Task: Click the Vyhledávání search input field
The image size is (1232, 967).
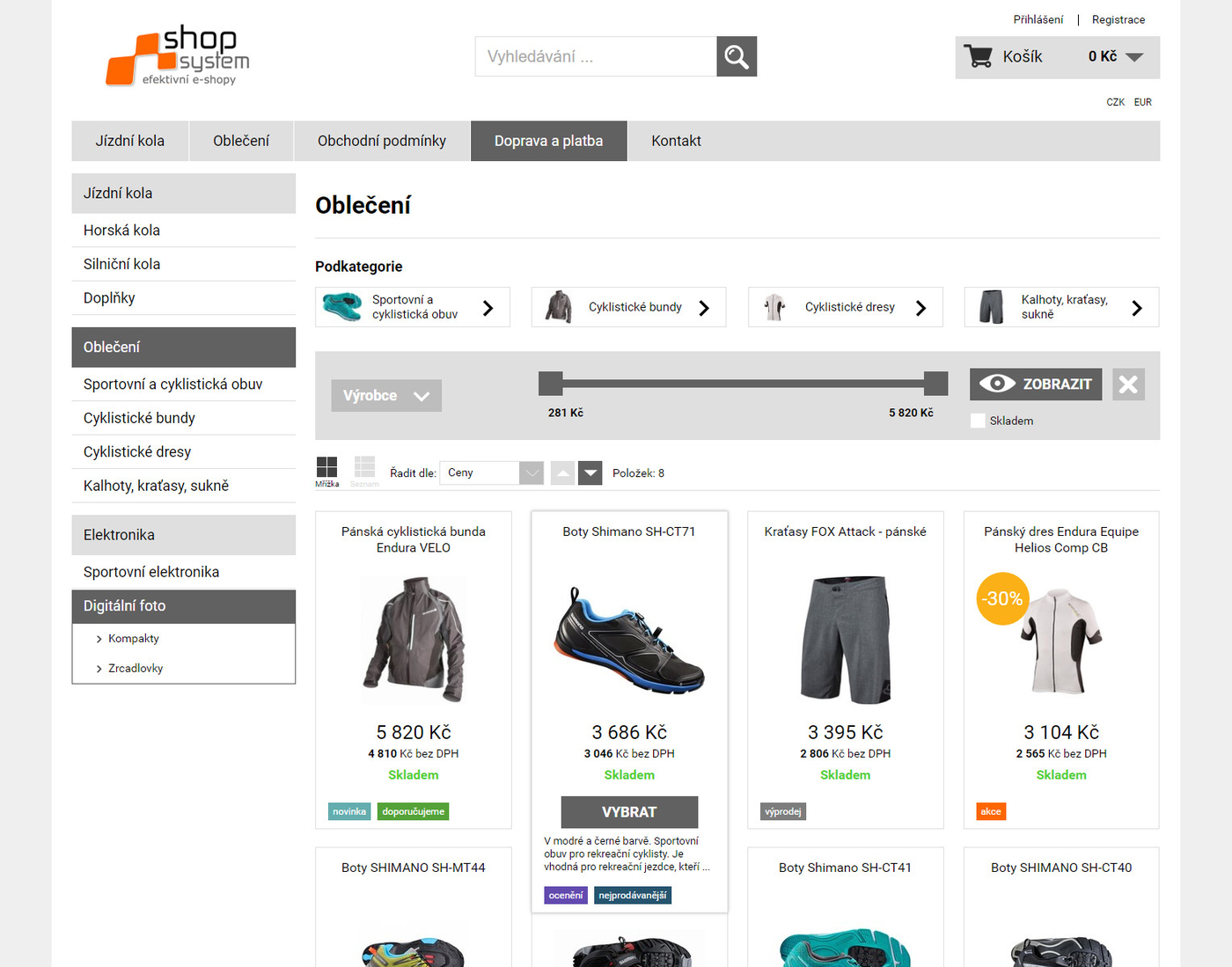Action: (x=596, y=57)
